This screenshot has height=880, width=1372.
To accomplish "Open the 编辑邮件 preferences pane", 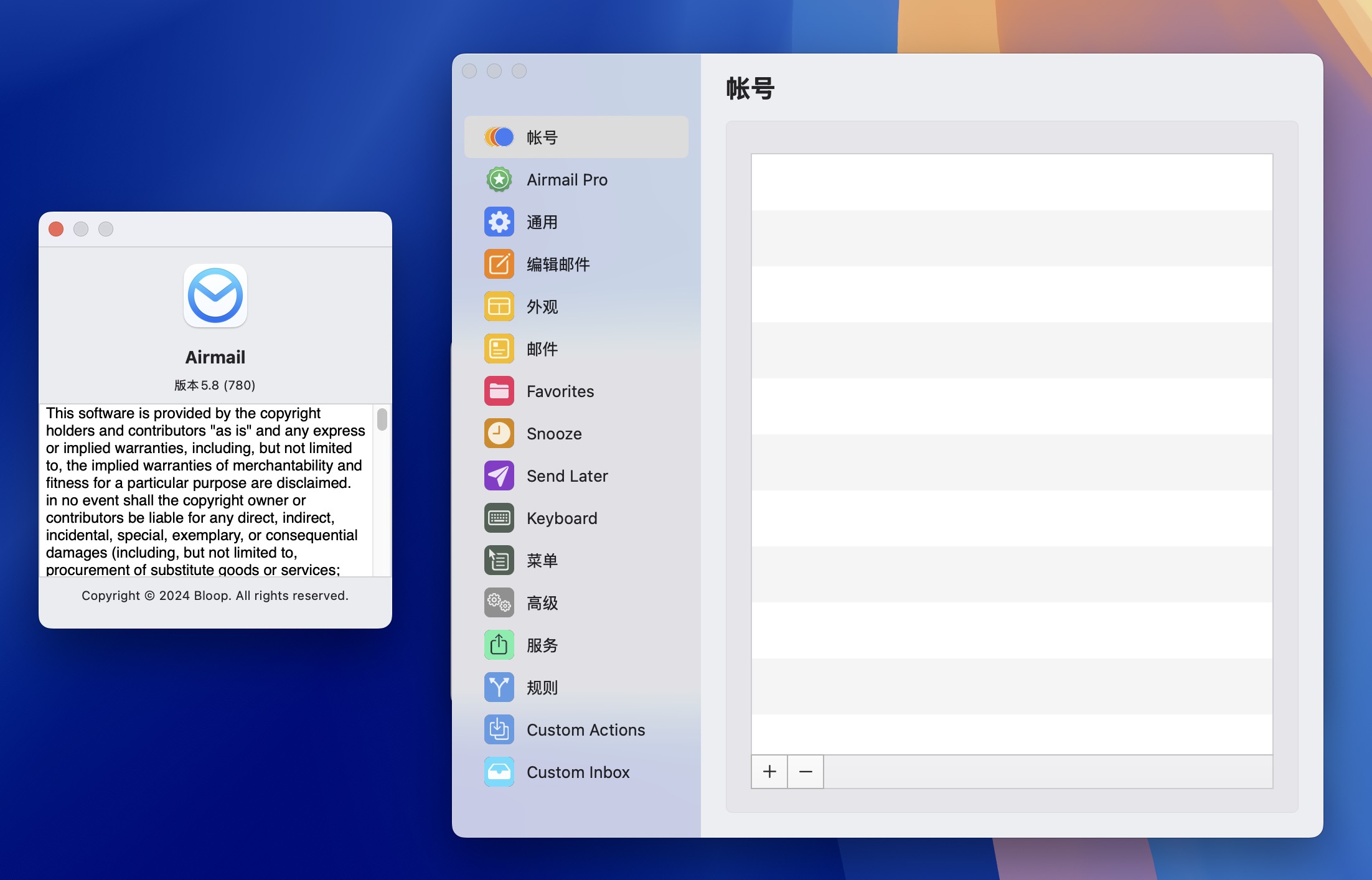I will point(576,264).
